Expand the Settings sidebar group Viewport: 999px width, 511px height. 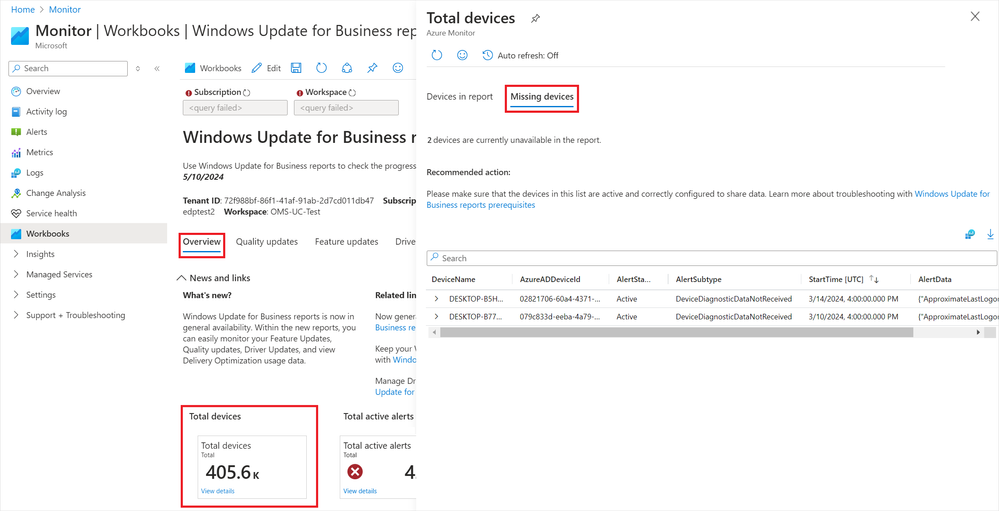coord(16,295)
